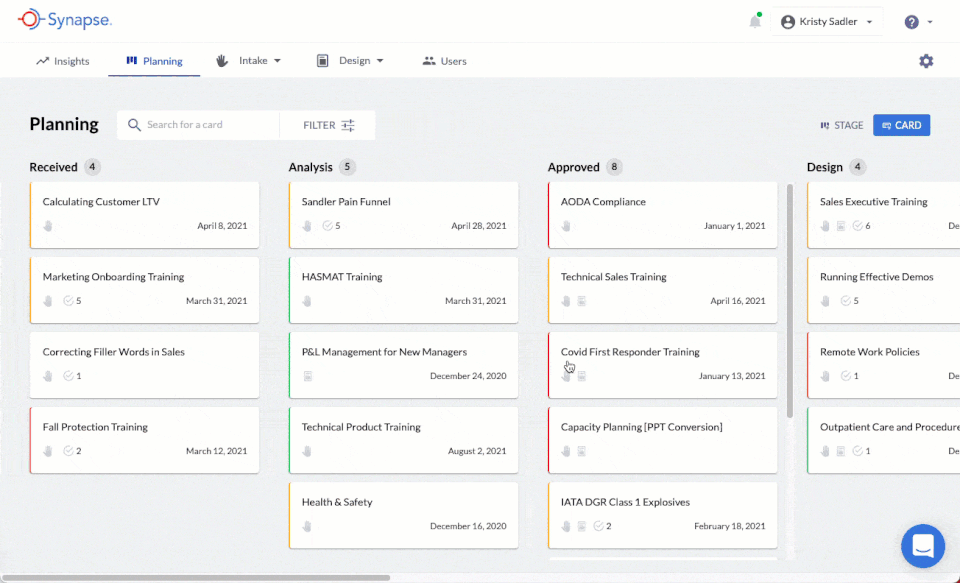Click document icon on P&L Management card
960x583 pixels.
(308, 376)
